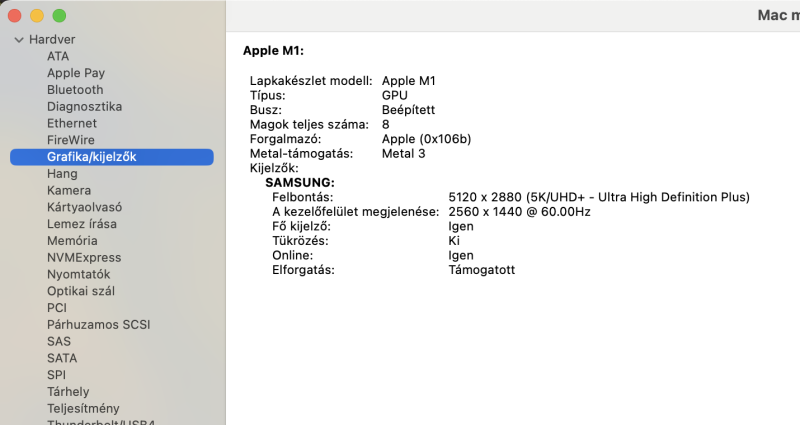800x425 pixels.
Task: Click the Apple M1: heading
Action: coord(273,51)
